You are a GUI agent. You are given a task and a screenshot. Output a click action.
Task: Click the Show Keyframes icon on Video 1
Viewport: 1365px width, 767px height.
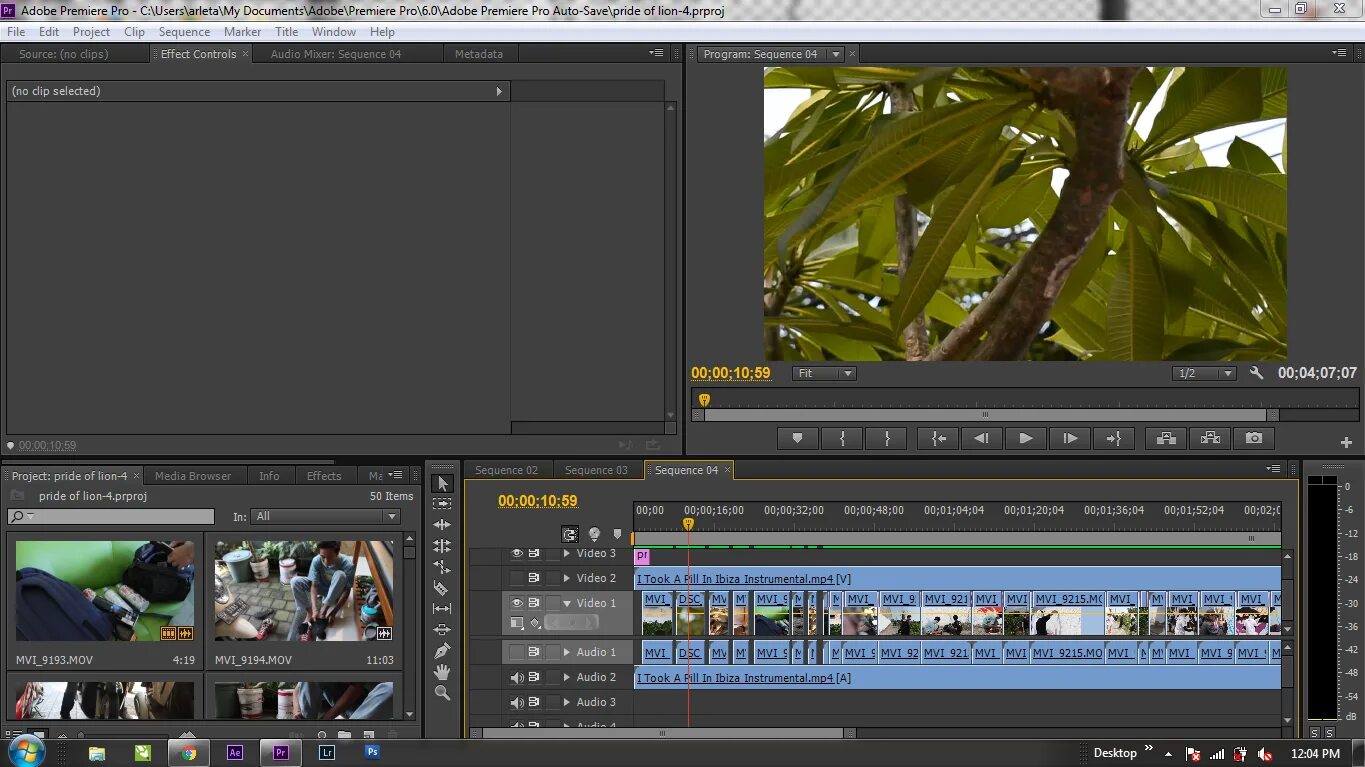tap(536, 623)
